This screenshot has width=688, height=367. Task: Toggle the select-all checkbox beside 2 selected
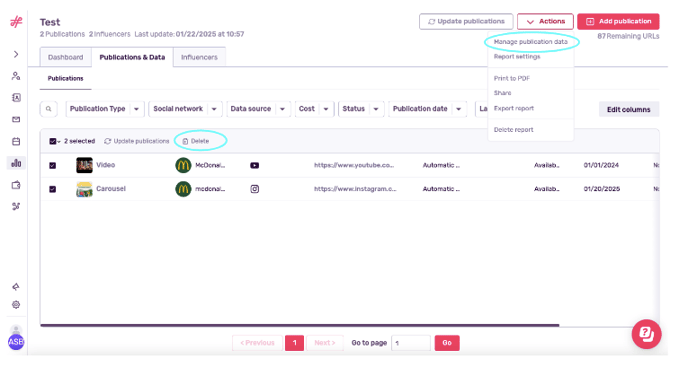tap(53, 141)
